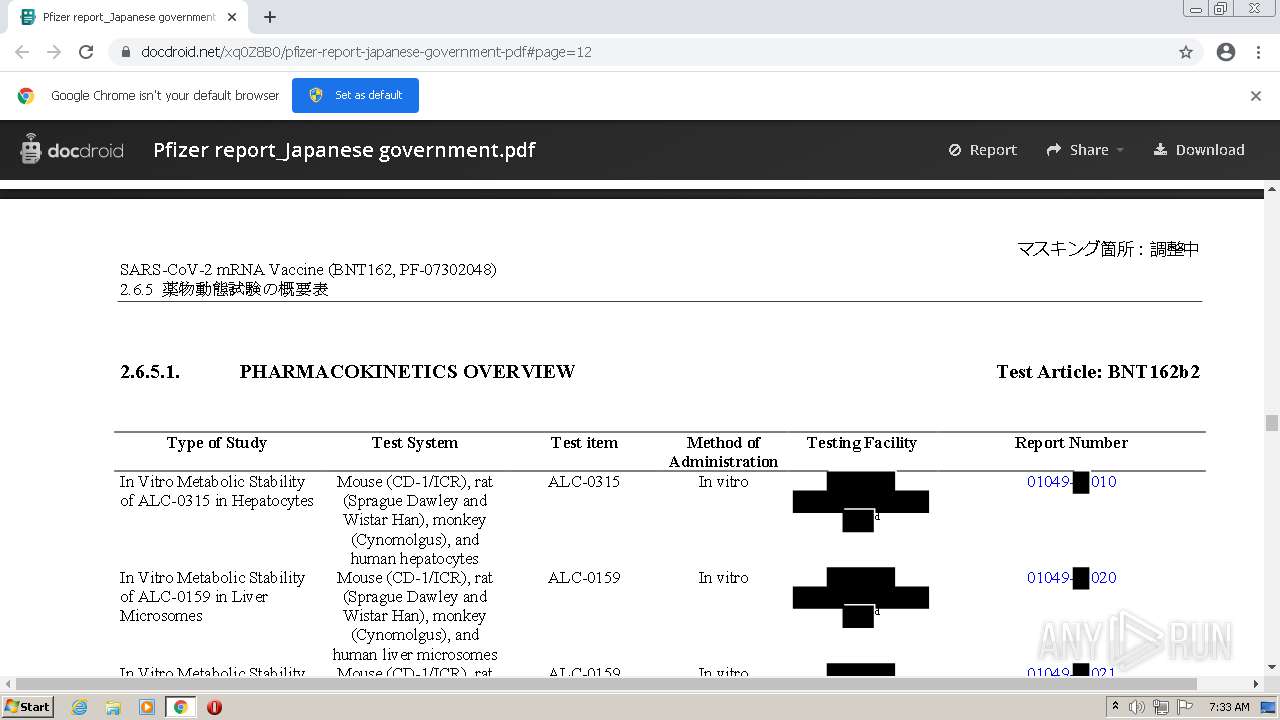Open report number link ending in 010

(1071, 482)
